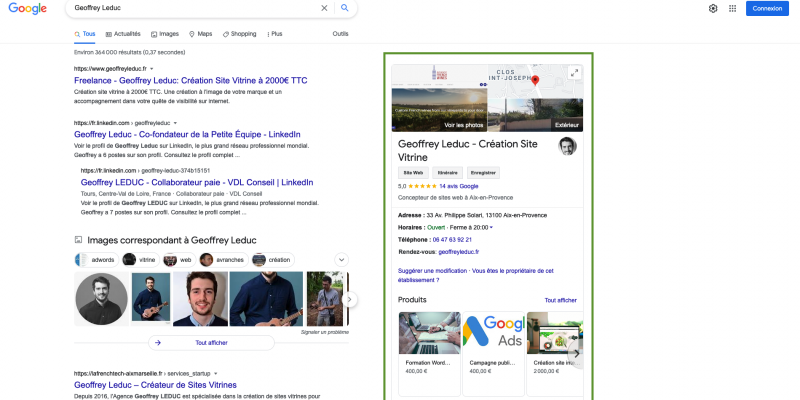Click the Images correspondant à Geoffrey Leduc heading
The height and width of the screenshot is (400, 800).
(x=172, y=240)
